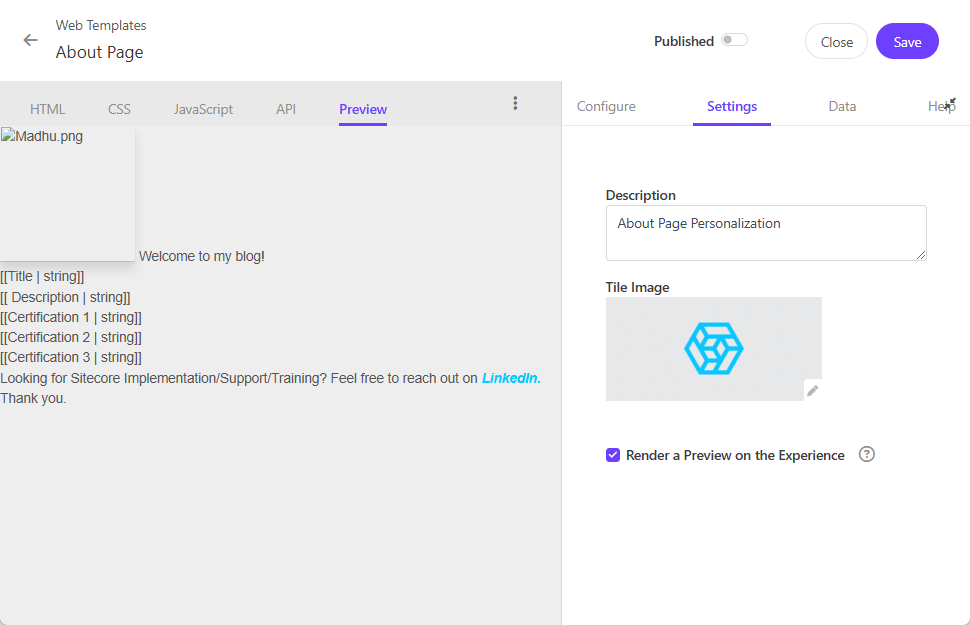The width and height of the screenshot is (970, 625).
Task: Go to the API tab
Action: 286,109
